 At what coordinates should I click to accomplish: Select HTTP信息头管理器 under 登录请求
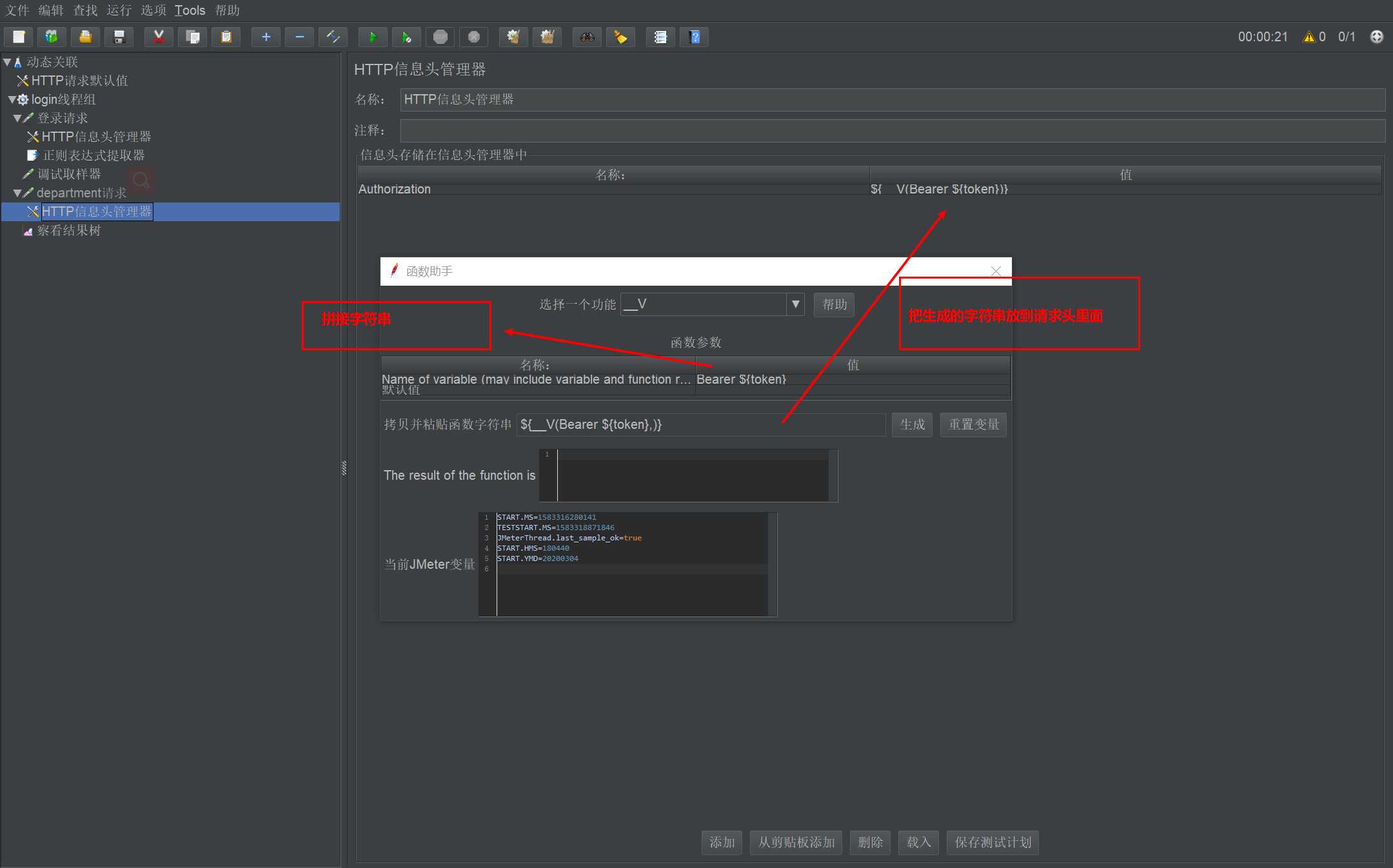click(x=96, y=137)
